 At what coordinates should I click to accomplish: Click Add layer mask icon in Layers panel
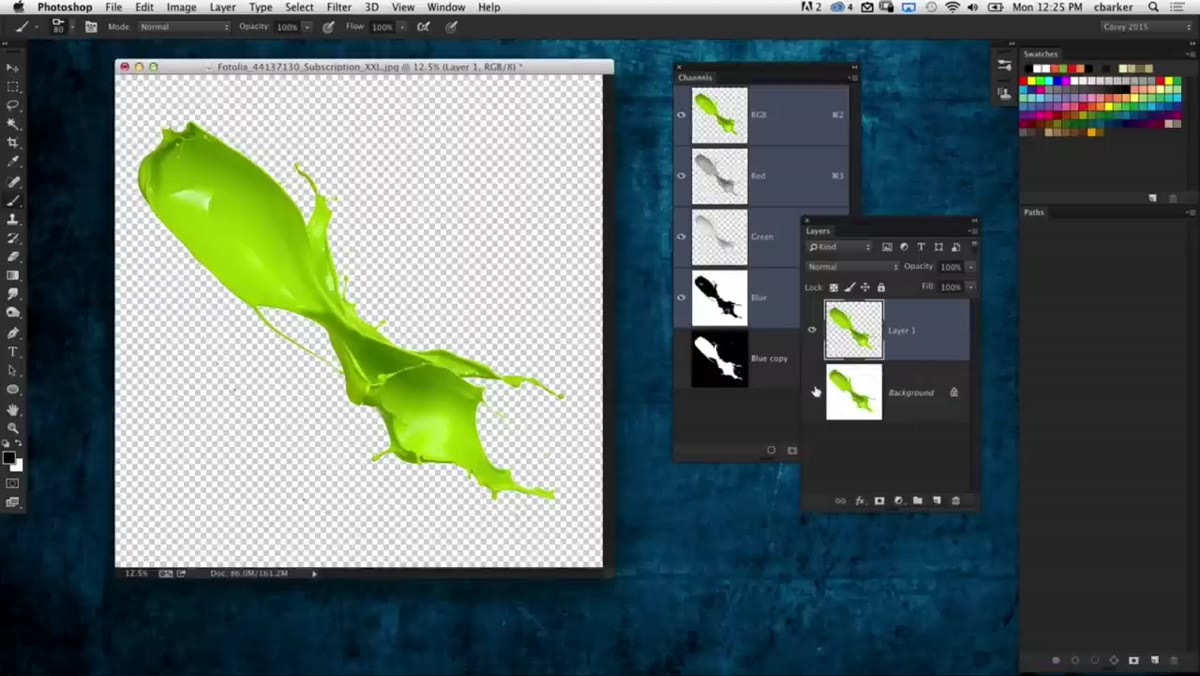coord(879,500)
